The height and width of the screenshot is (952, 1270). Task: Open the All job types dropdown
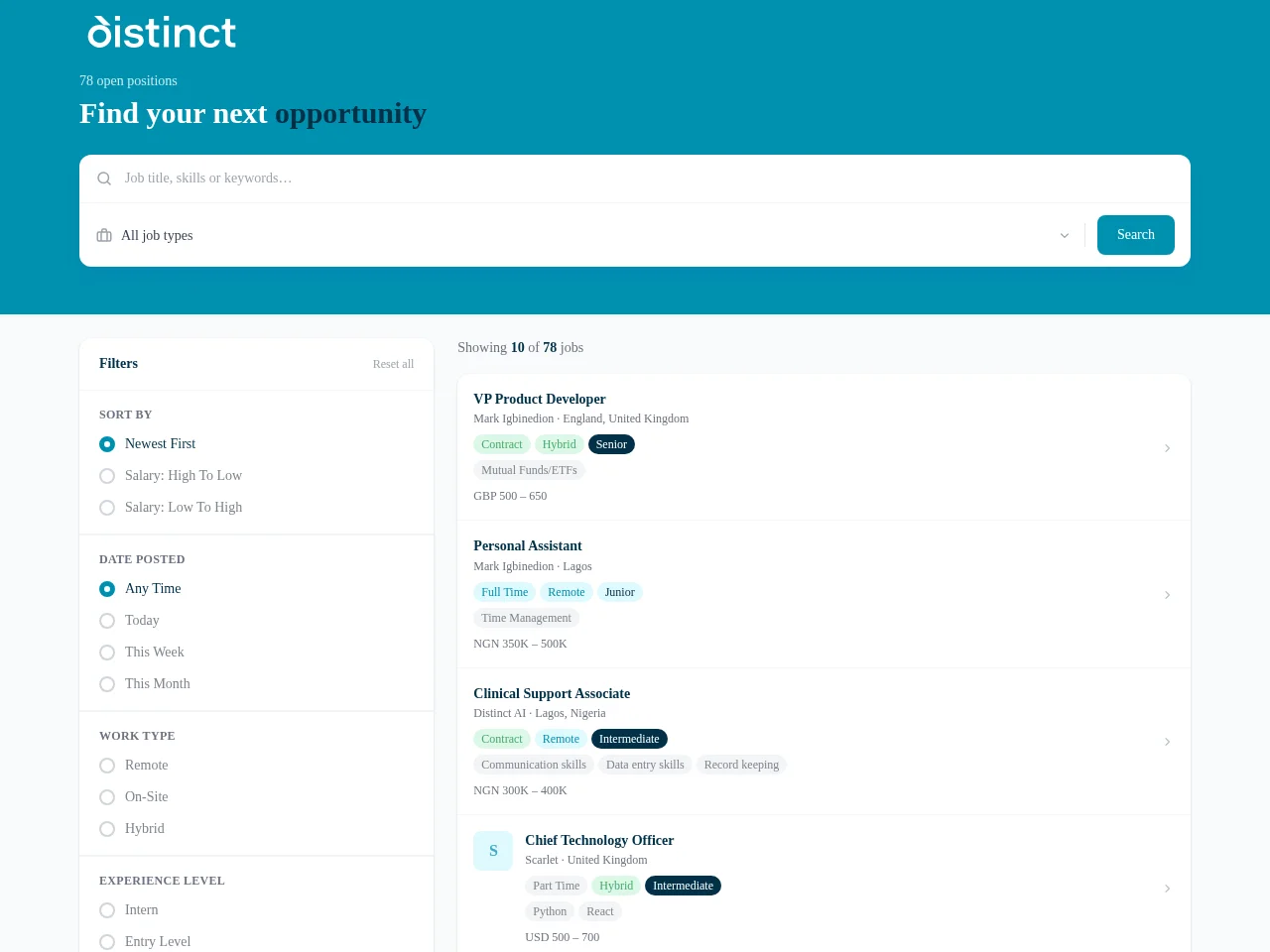583,235
